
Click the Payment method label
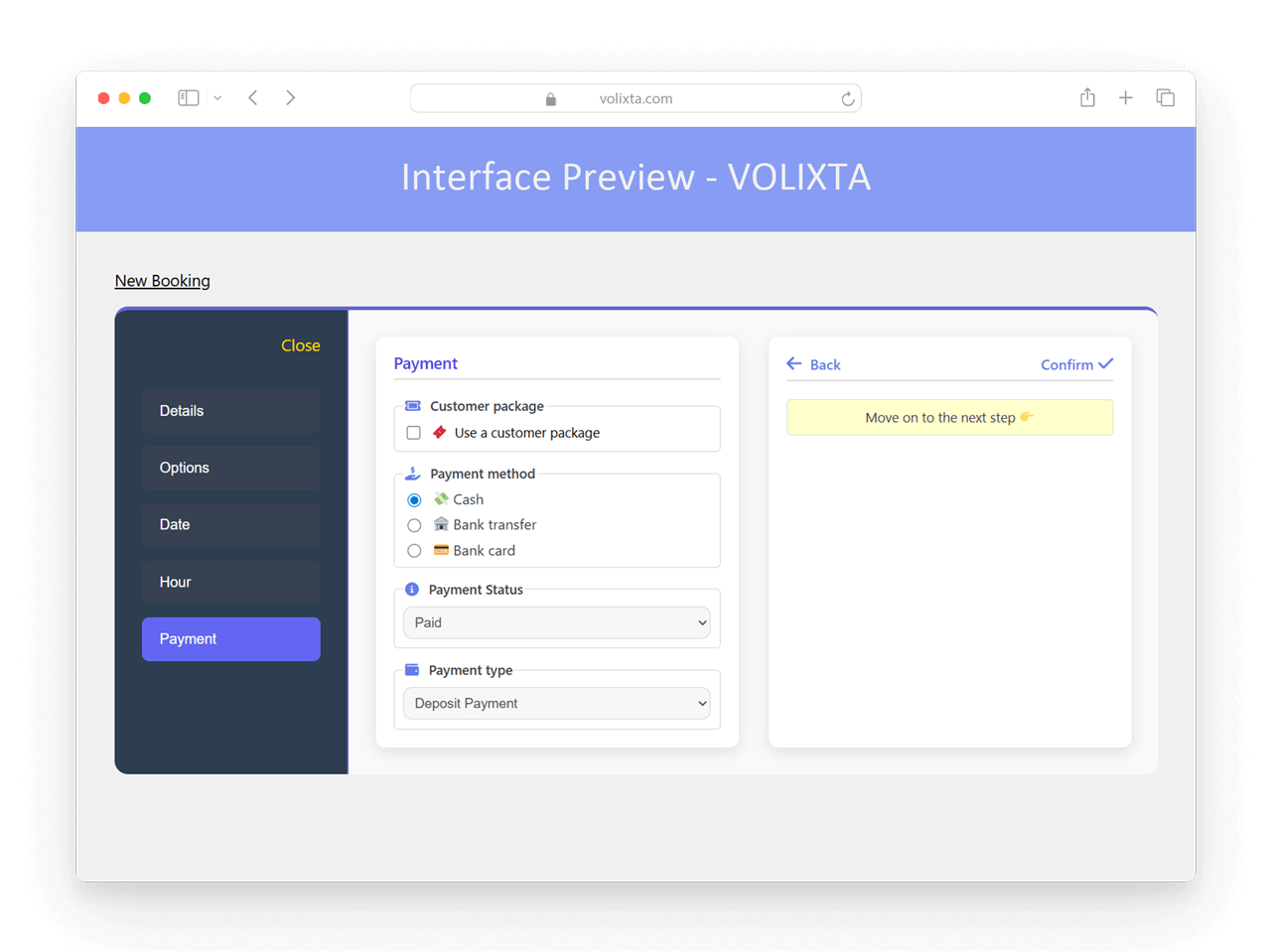pyautogui.click(x=483, y=474)
